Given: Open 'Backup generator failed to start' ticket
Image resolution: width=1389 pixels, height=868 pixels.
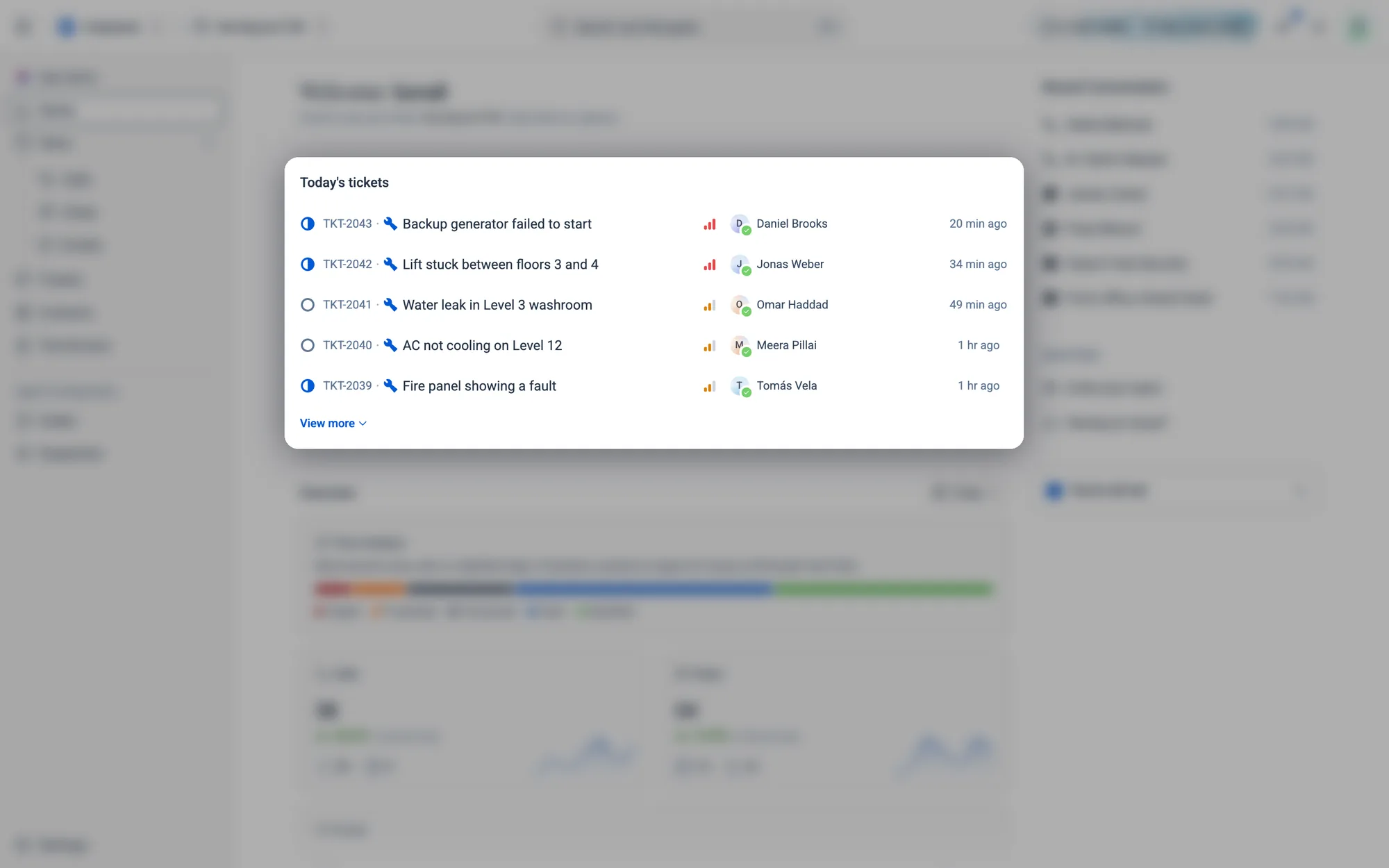Looking at the screenshot, I should click(497, 224).
